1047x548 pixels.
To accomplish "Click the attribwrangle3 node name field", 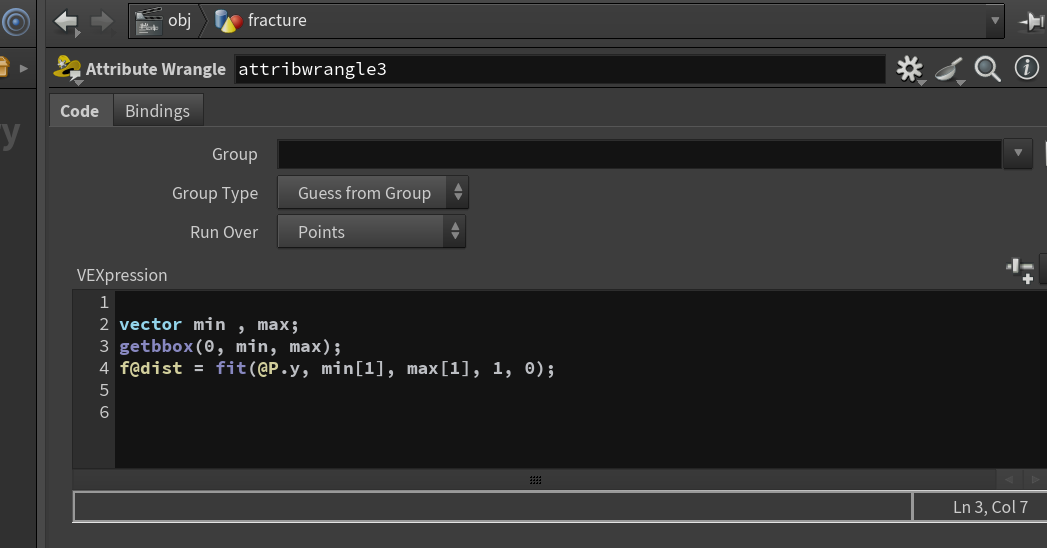I will tap(560, 69).
